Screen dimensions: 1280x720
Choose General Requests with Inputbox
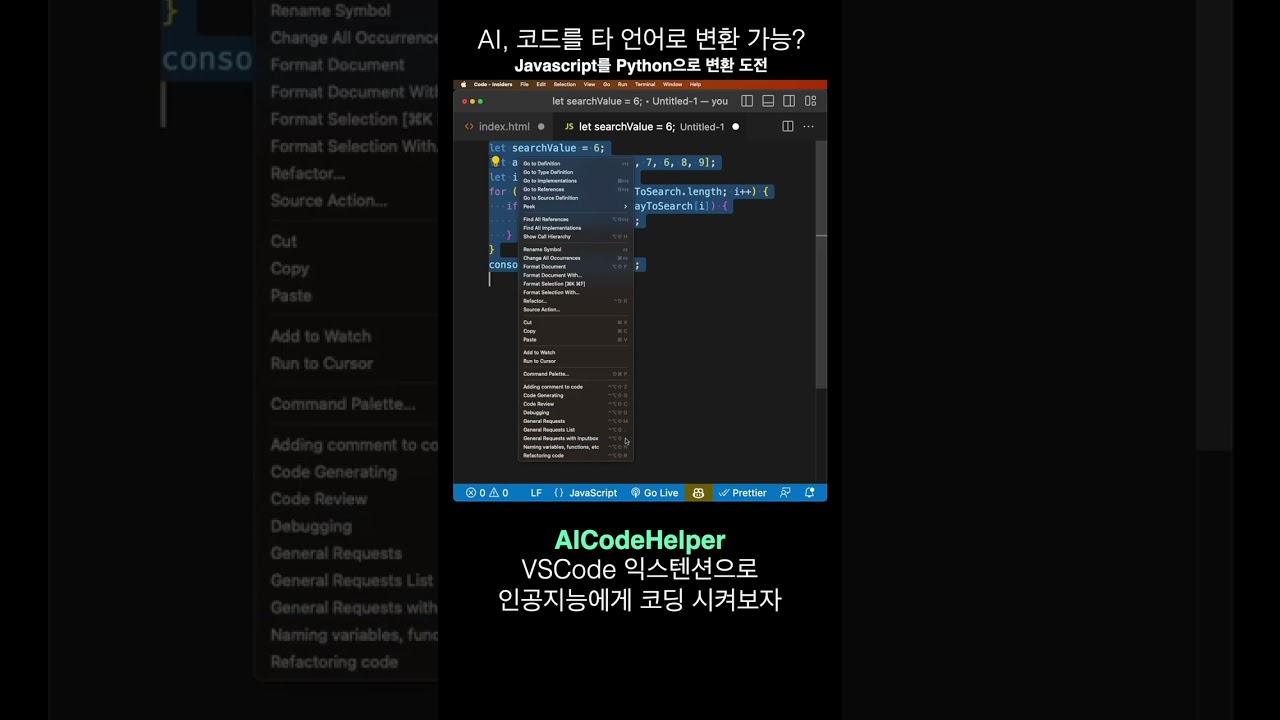coord(575,438)
